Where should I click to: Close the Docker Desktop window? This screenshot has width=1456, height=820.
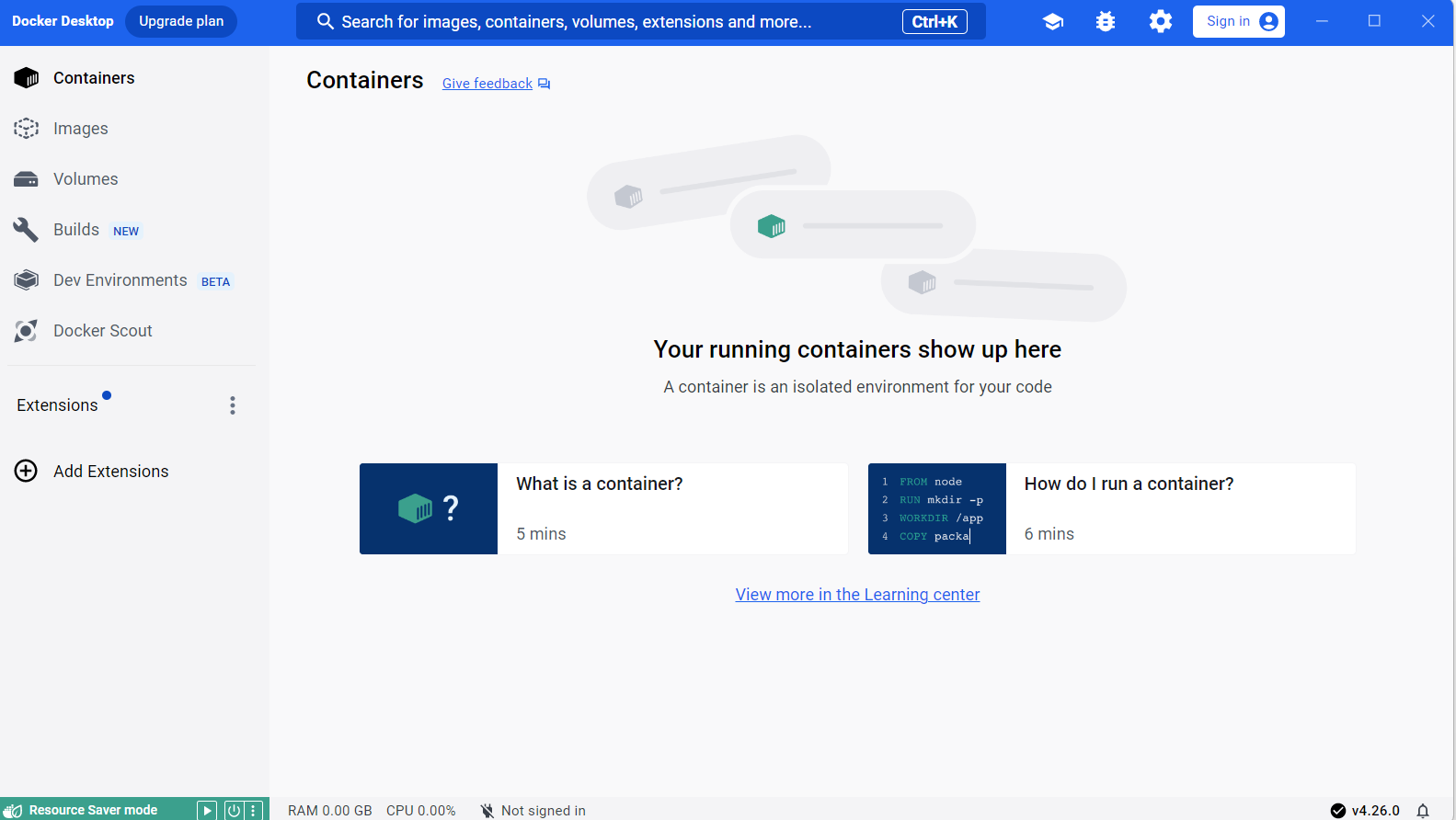pyautogui.click(x=1427, y=21)
